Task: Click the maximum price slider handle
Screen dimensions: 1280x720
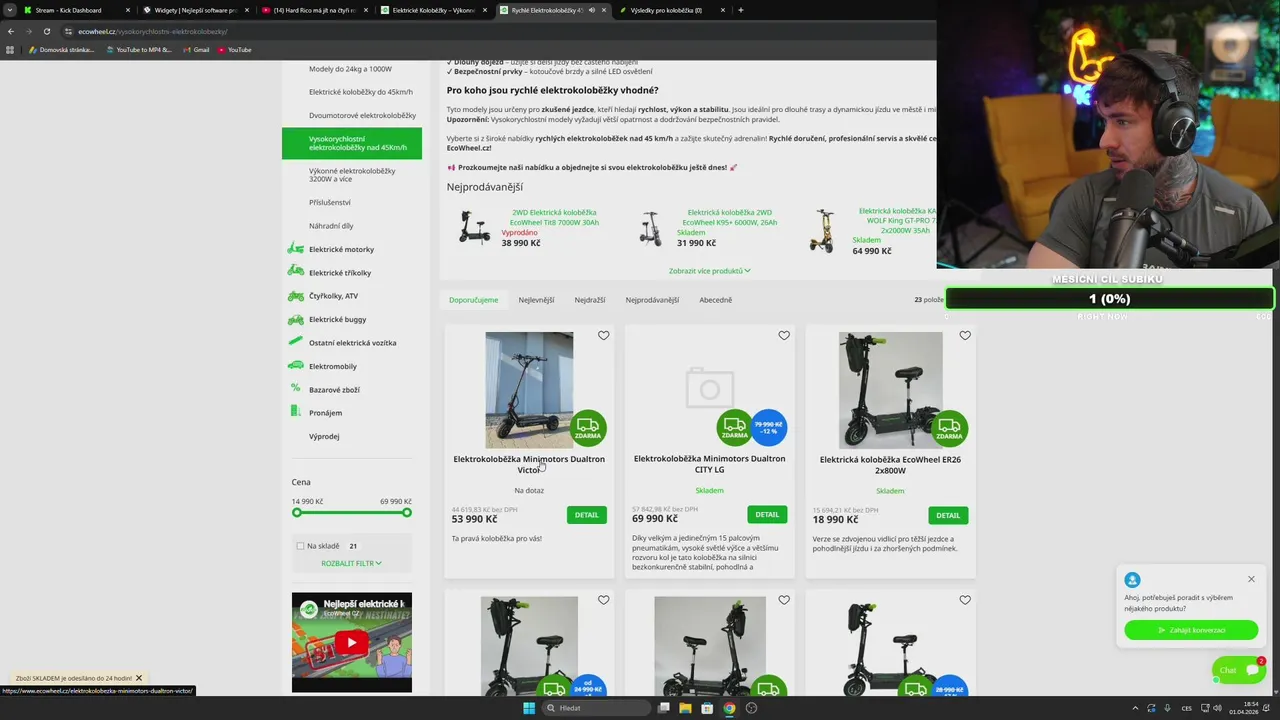Action: click(x=407, y=512)
